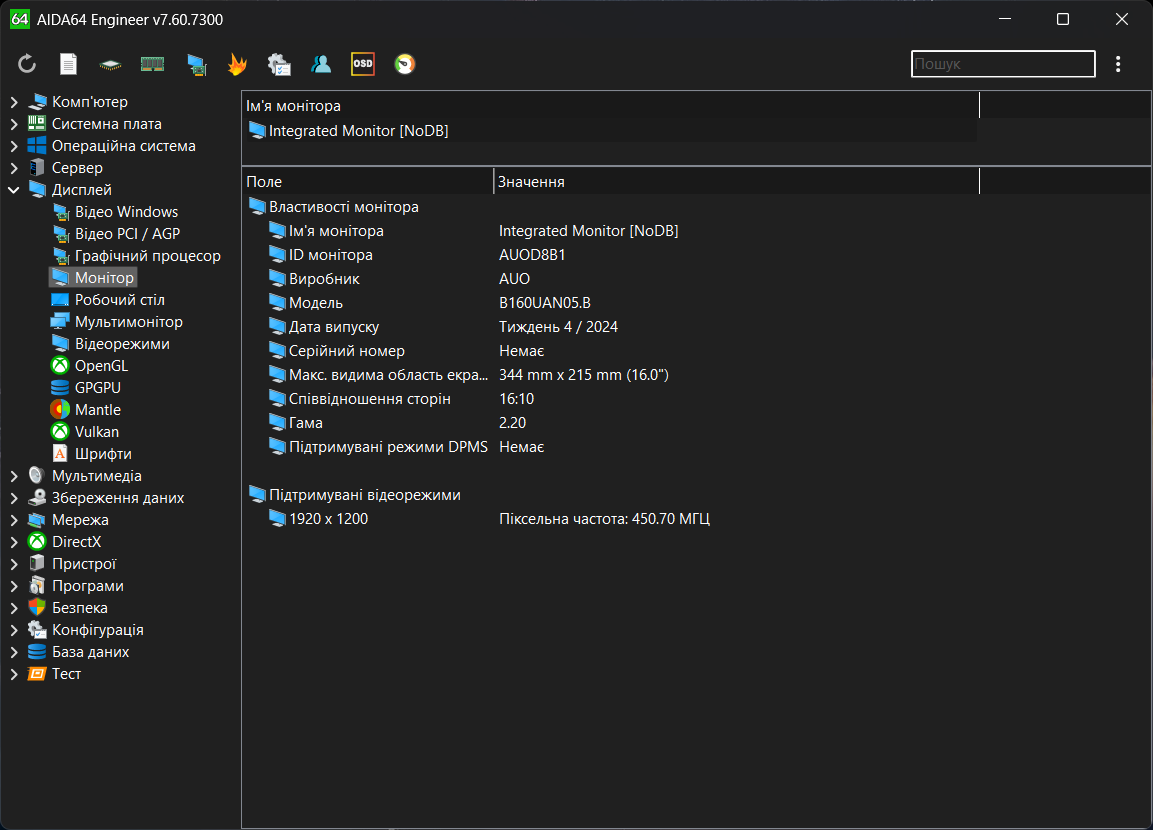Click the B160UAN05.B model value
Viewport: 1153px width, 830px height.
click(x=544, y=303)
